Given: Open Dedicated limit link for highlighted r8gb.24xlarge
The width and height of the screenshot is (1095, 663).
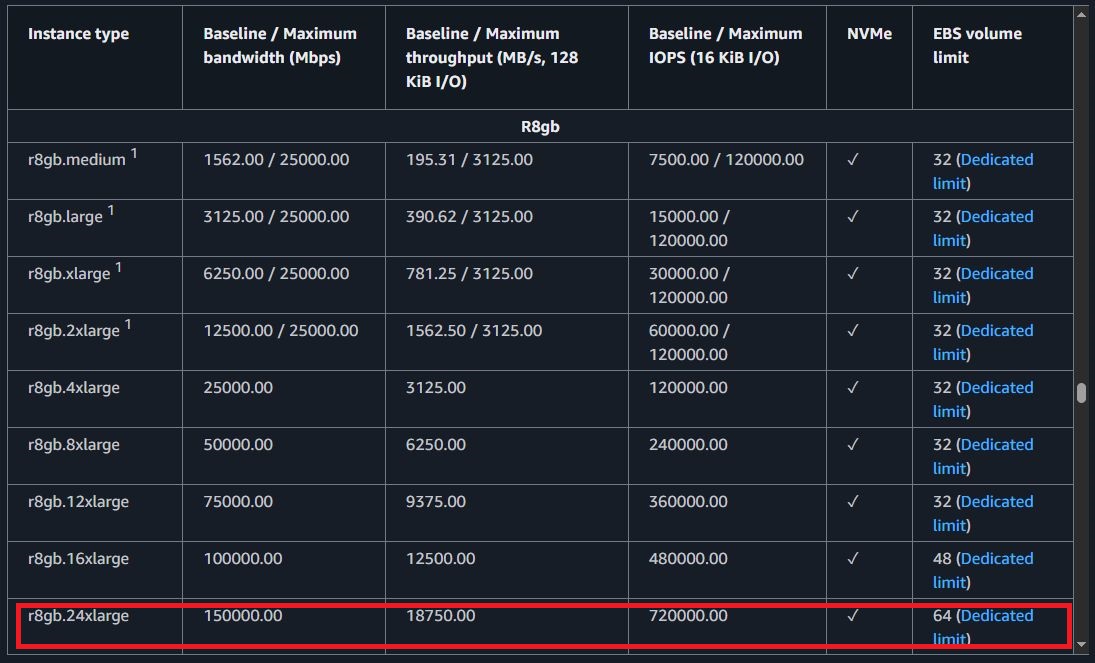Looking at the screenshot, I should pos(996,616).
